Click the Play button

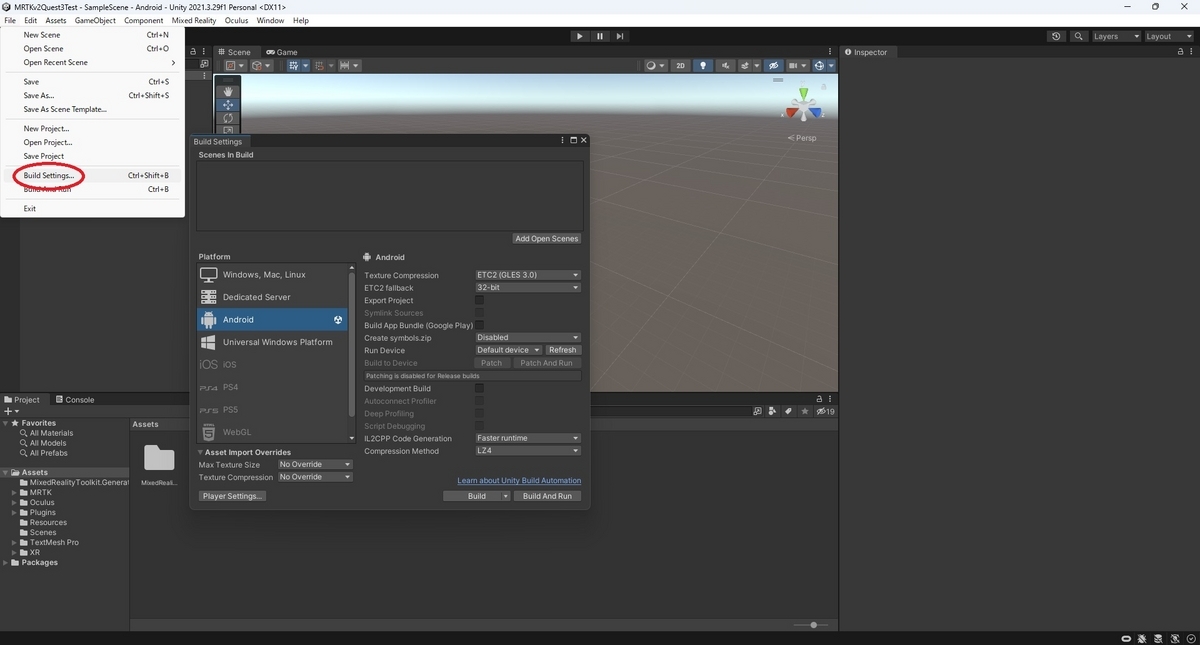point(579,36)
